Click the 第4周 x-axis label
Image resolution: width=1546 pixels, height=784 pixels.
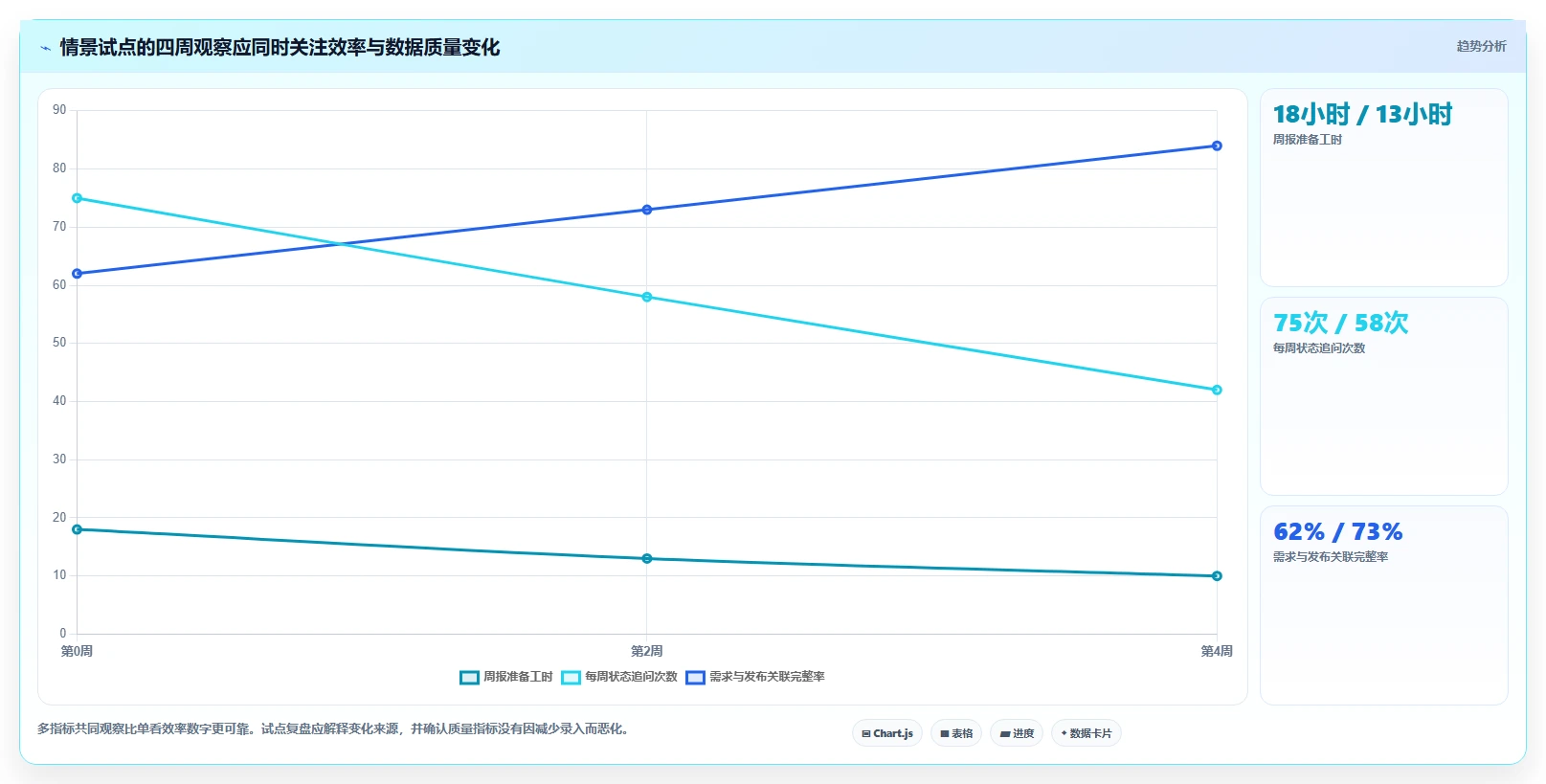coord(1217,651)
